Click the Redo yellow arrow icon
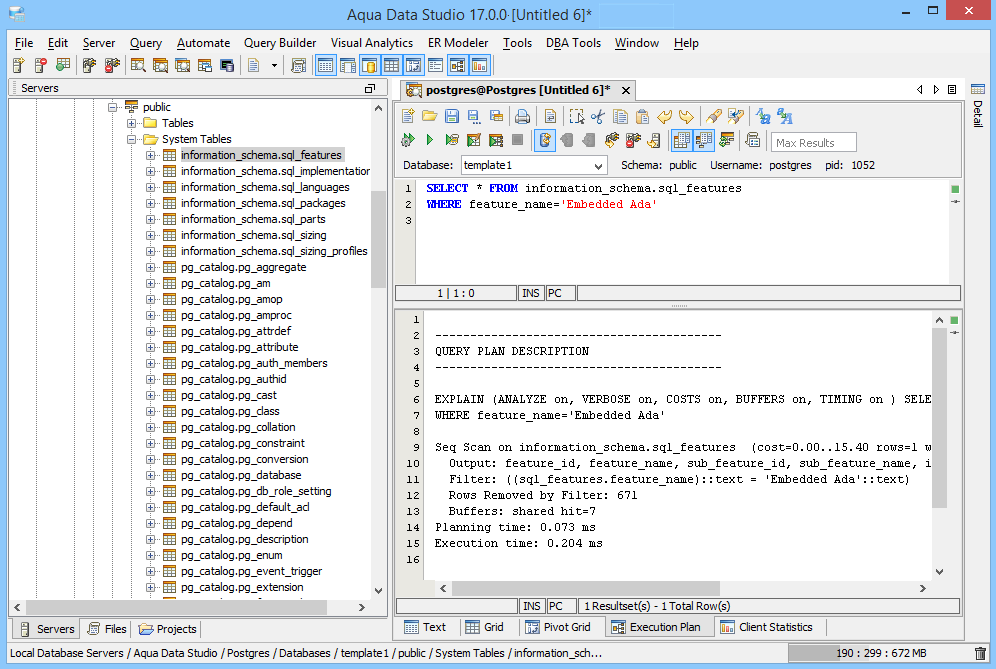Image resolution: width=996 pixels, height=669 pixels. pos(686,116)
